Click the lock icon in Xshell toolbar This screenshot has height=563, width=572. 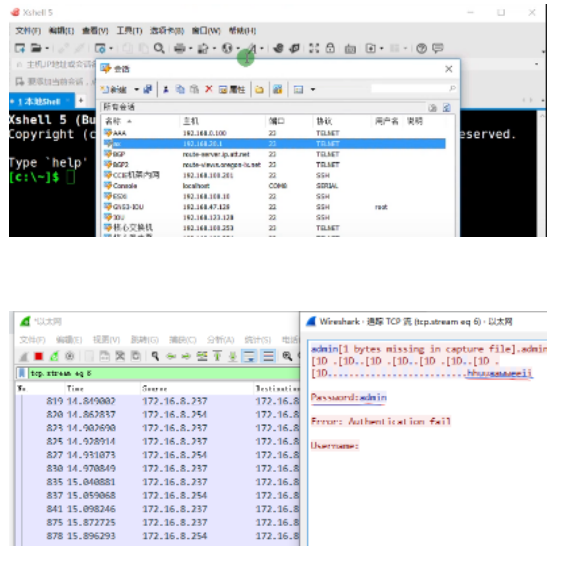(x=330, y=48)
